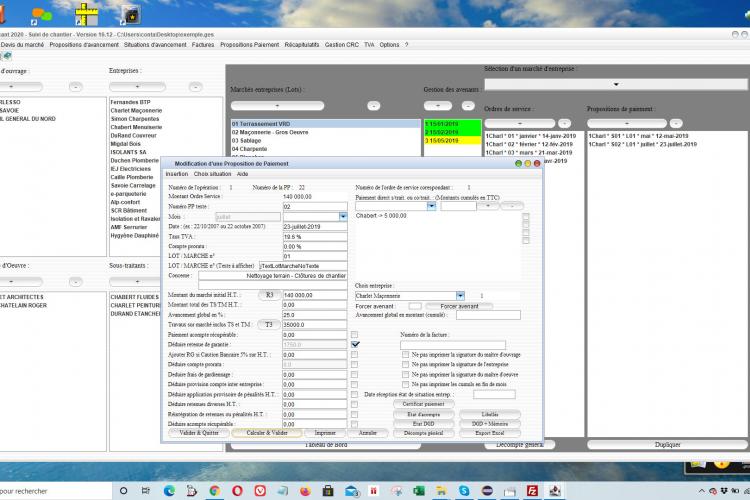Open Task View in the taskbar
The width and height of the screenshot is (750, 500).
coord(146,491)
